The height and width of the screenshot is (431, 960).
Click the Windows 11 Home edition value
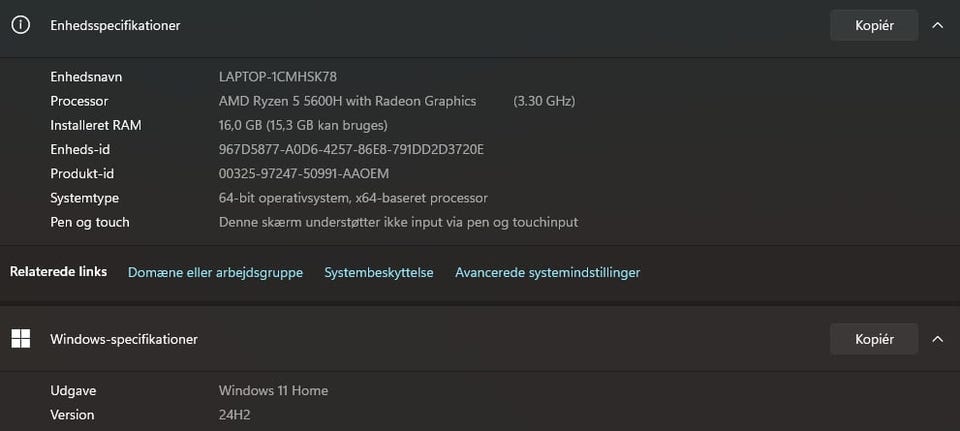273,390
